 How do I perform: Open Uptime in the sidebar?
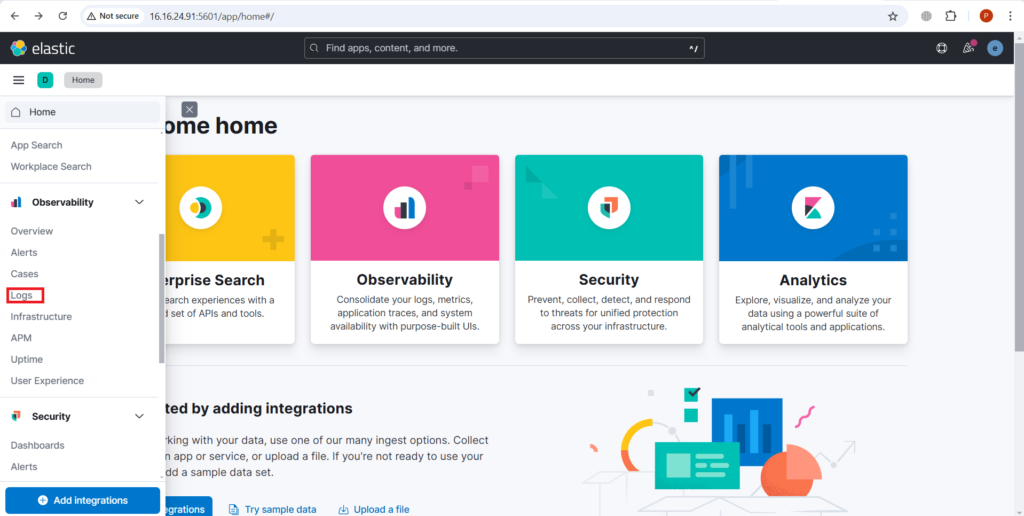(27, 359)
